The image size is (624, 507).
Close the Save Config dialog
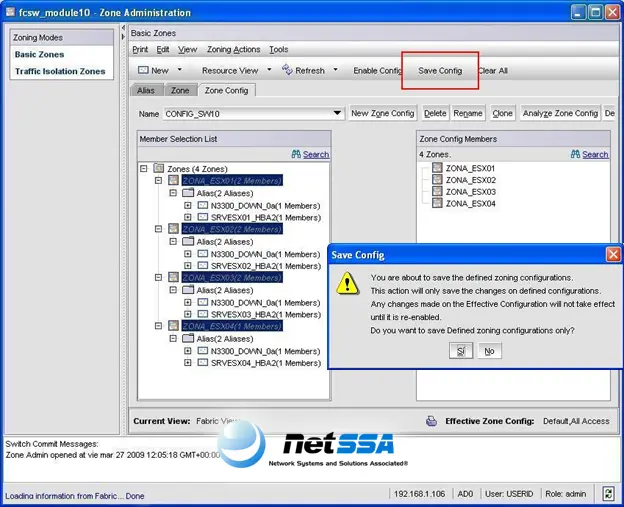tap(613, 254)
